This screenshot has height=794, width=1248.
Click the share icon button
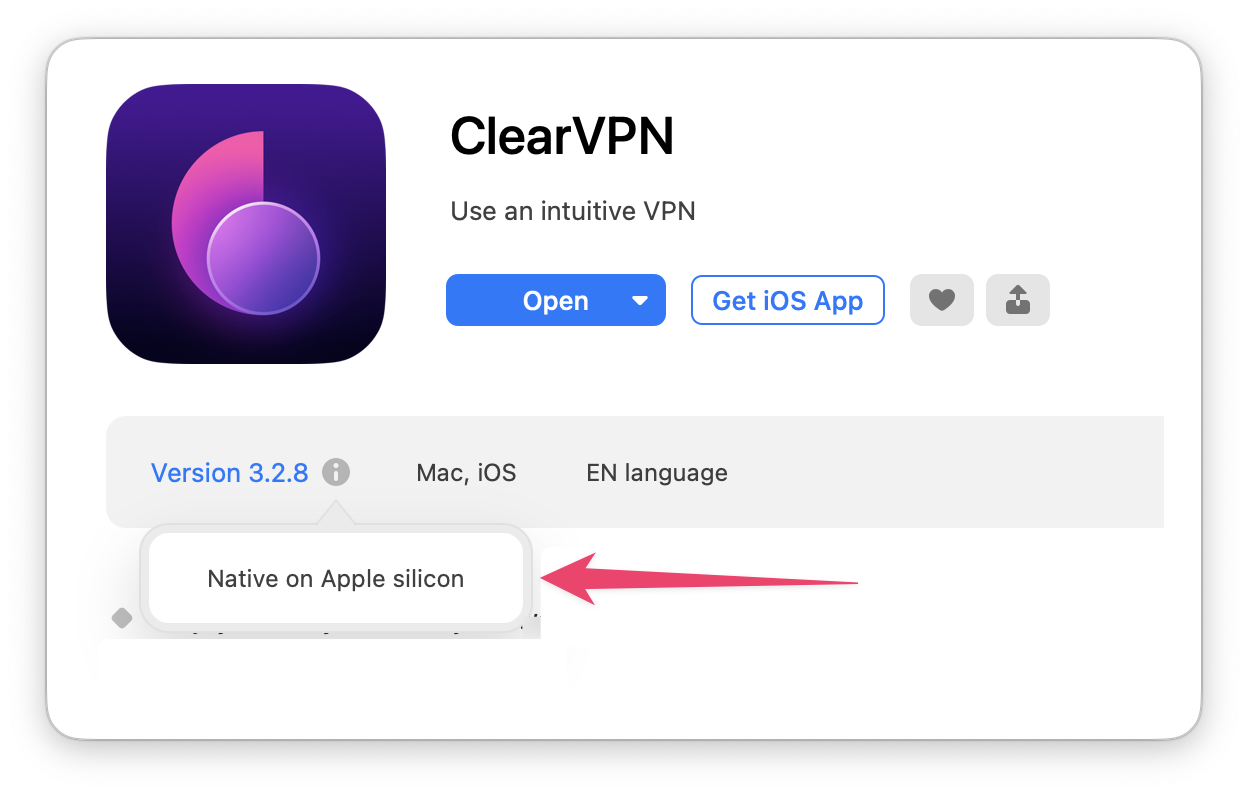1017,300
